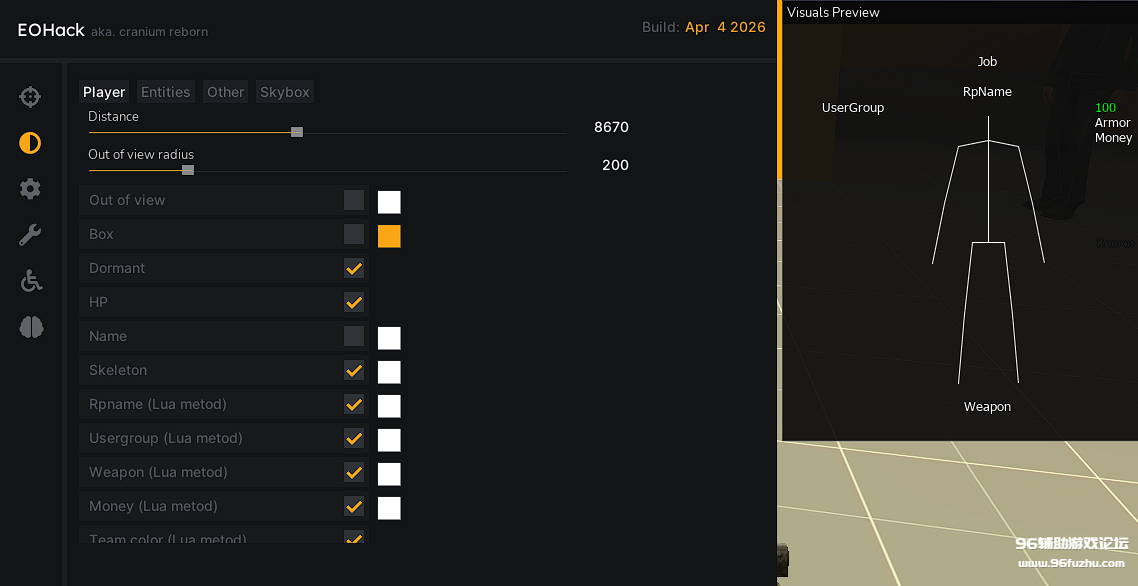Select the half-circle visuals icon in sidebar
The height and width of the screenshot is (586, 1138).
click(x=30, y=143)
